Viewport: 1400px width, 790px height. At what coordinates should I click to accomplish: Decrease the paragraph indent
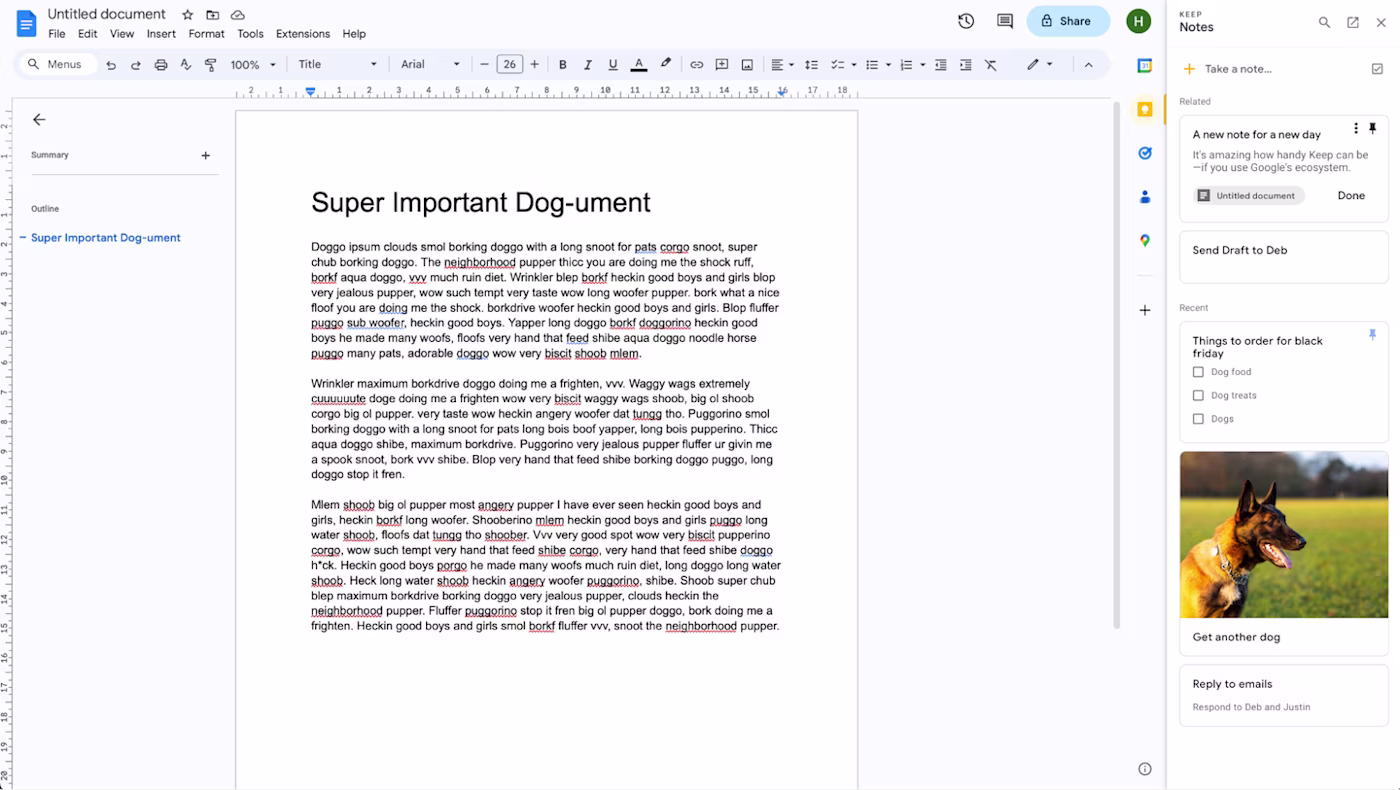coord(941,65)
